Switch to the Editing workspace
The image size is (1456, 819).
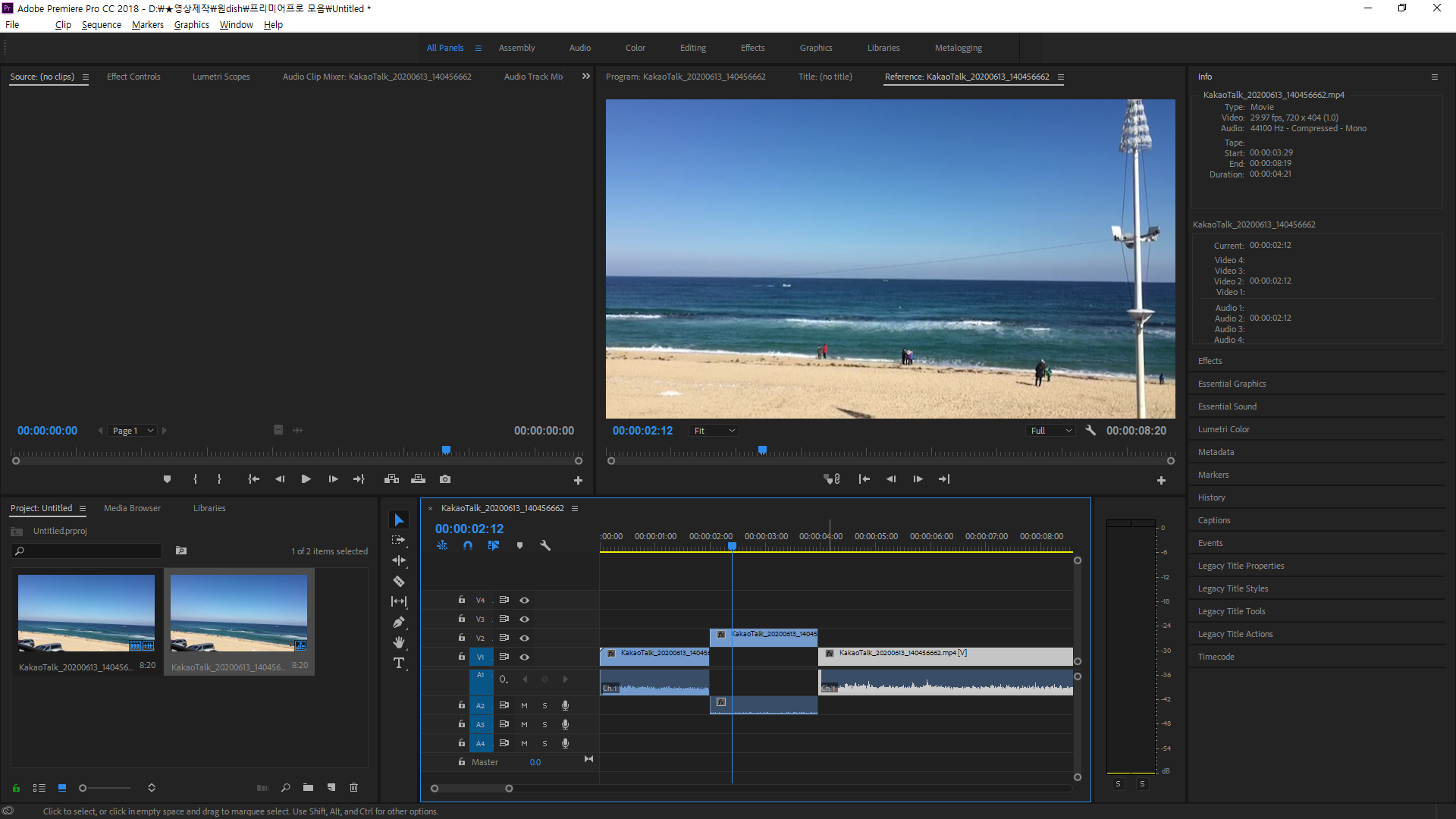pyautogui.click(x=692, y=48)
